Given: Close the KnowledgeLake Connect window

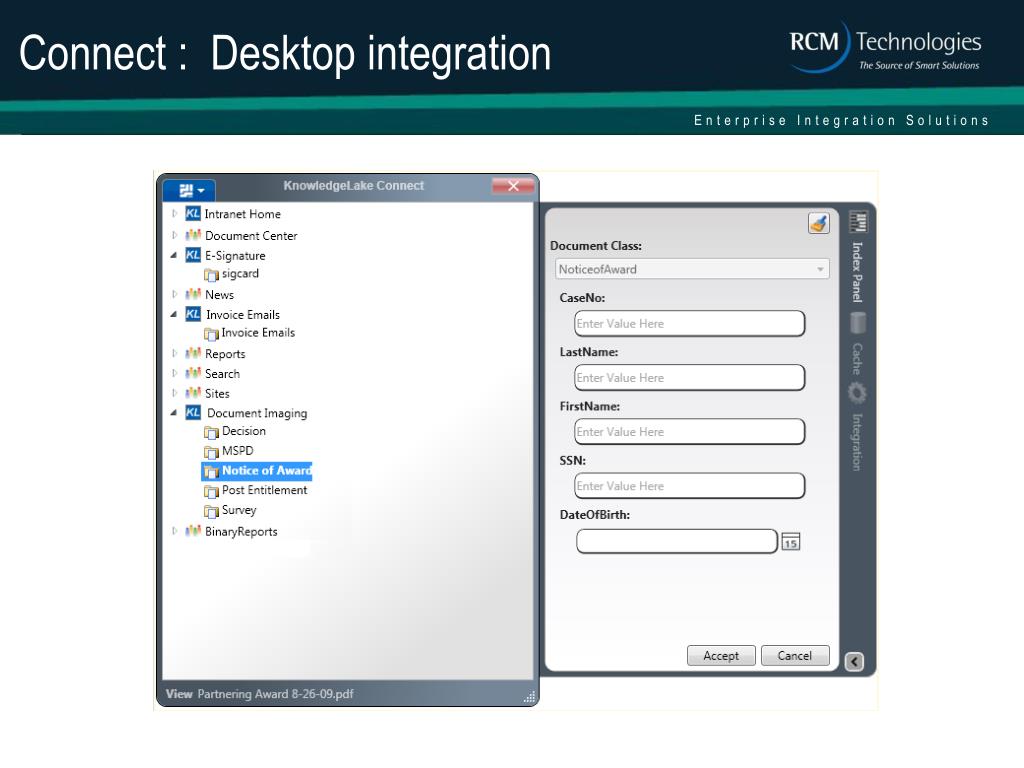Looking at the screenshot, I should coord(513,186).
